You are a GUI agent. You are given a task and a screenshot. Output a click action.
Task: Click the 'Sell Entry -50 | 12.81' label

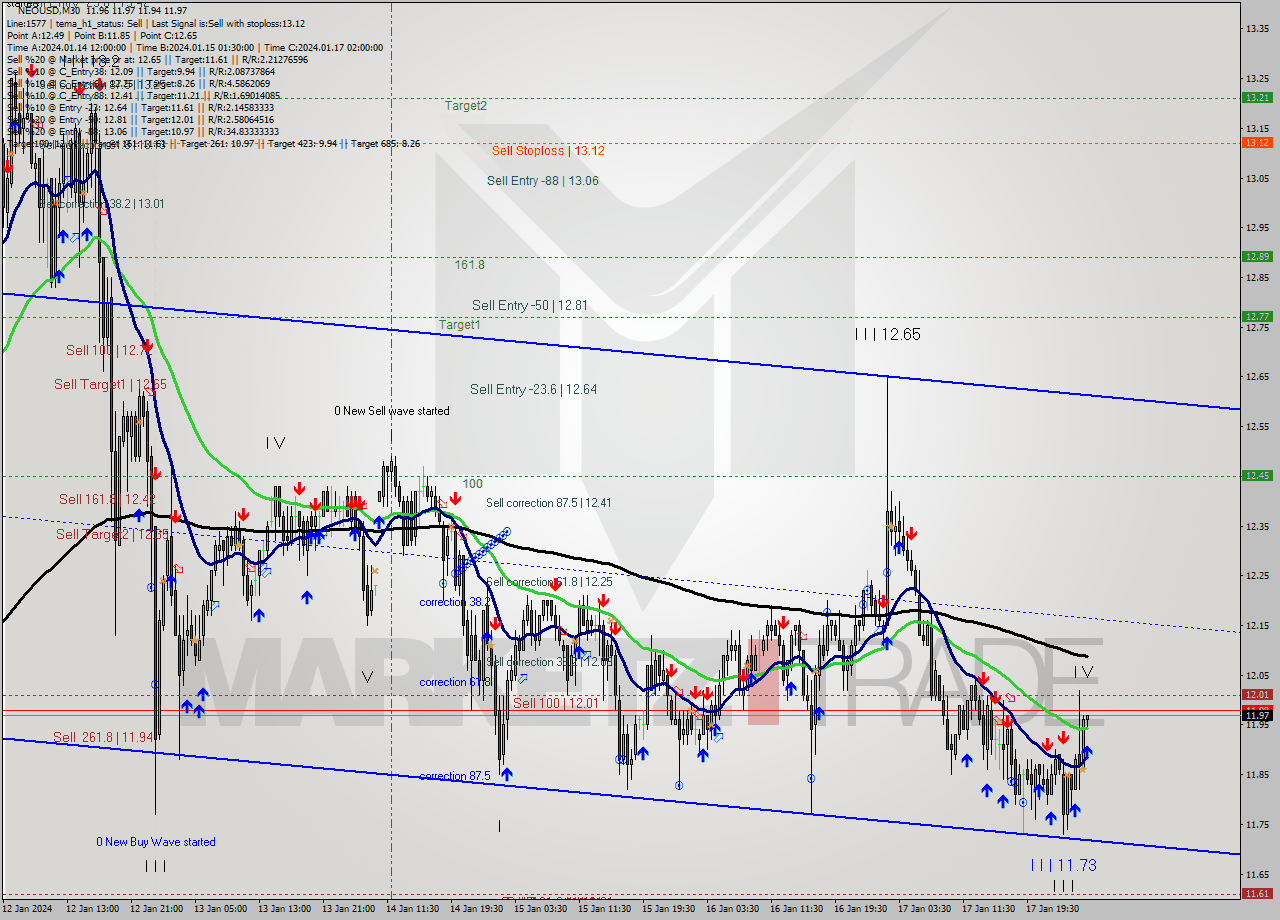pyautogui.click(x=530, y=304)
